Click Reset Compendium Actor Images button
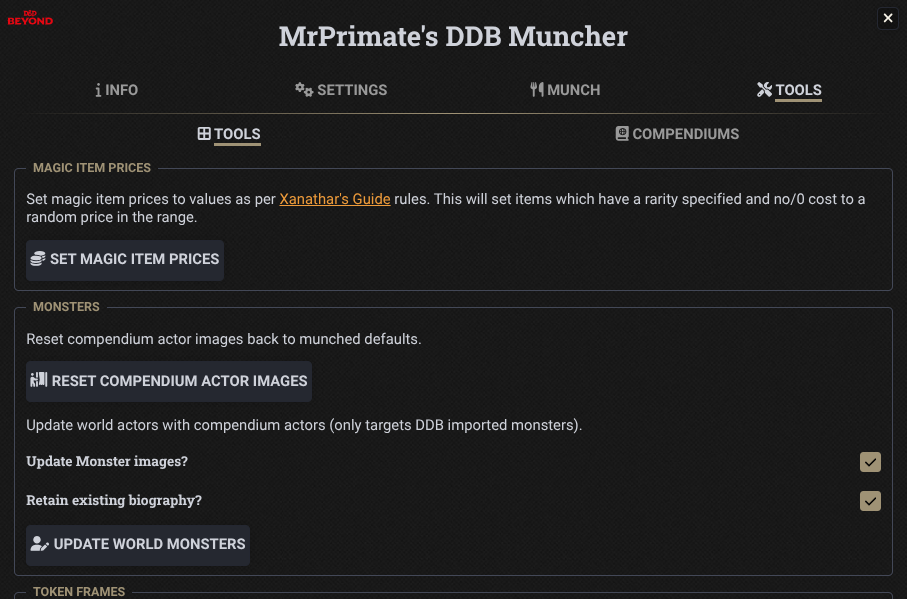 click(x=169, y=381)
